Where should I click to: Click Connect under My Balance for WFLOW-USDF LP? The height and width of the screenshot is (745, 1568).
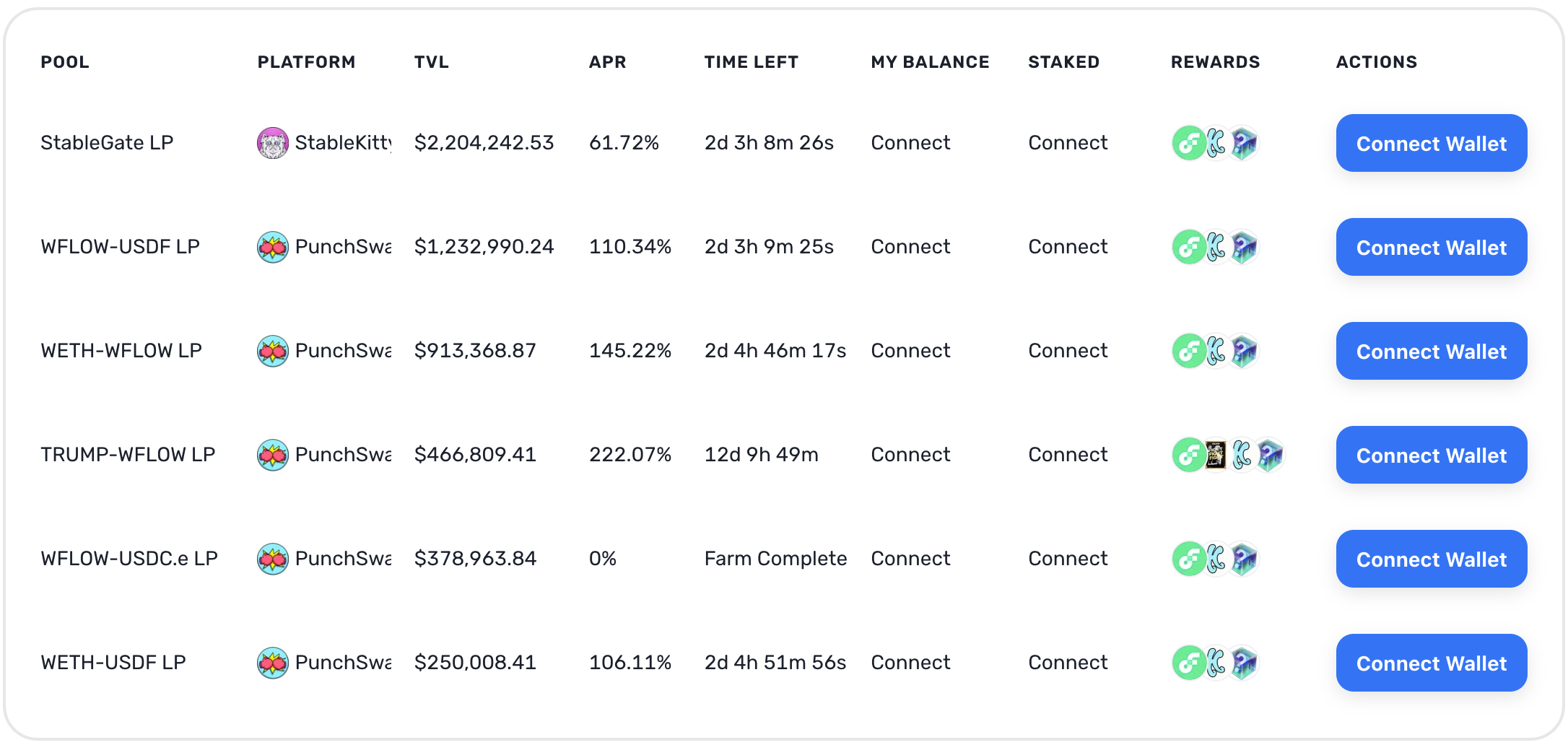coord(910,247)
